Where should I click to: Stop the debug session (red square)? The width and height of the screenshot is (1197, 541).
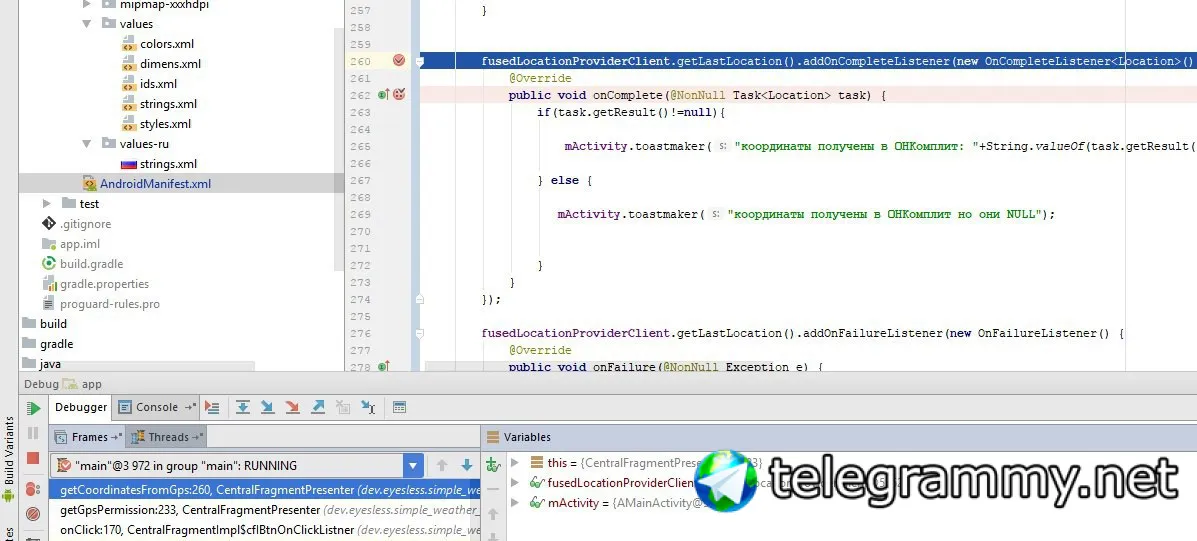tap(33, 458)
